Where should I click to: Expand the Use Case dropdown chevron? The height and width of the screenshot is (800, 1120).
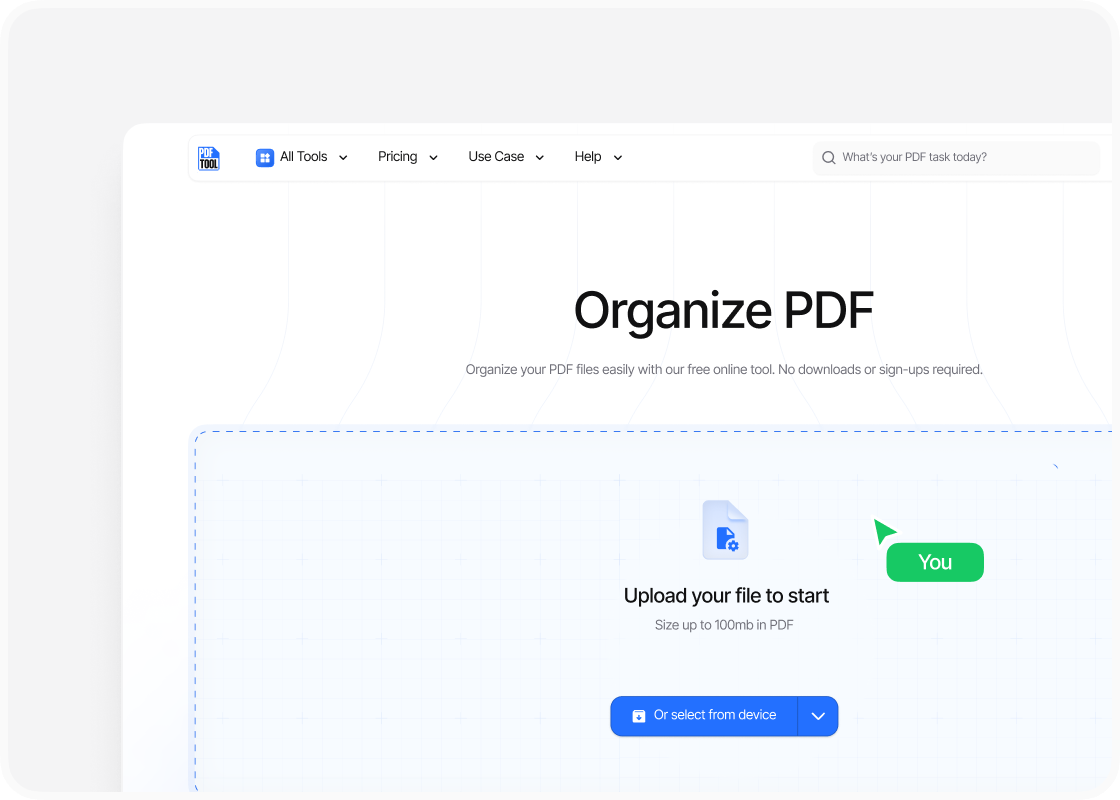(540, 158)
